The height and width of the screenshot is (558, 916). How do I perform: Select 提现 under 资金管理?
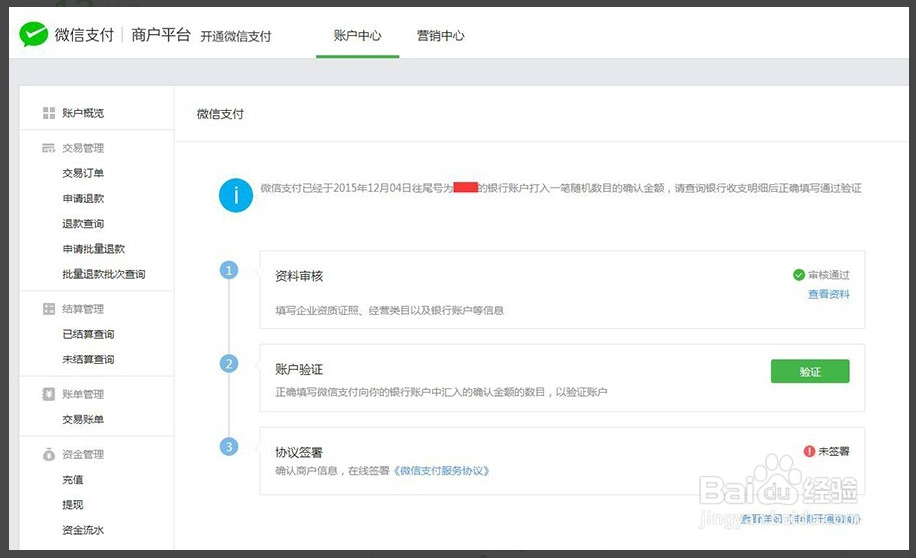click(x=72, y=505)
